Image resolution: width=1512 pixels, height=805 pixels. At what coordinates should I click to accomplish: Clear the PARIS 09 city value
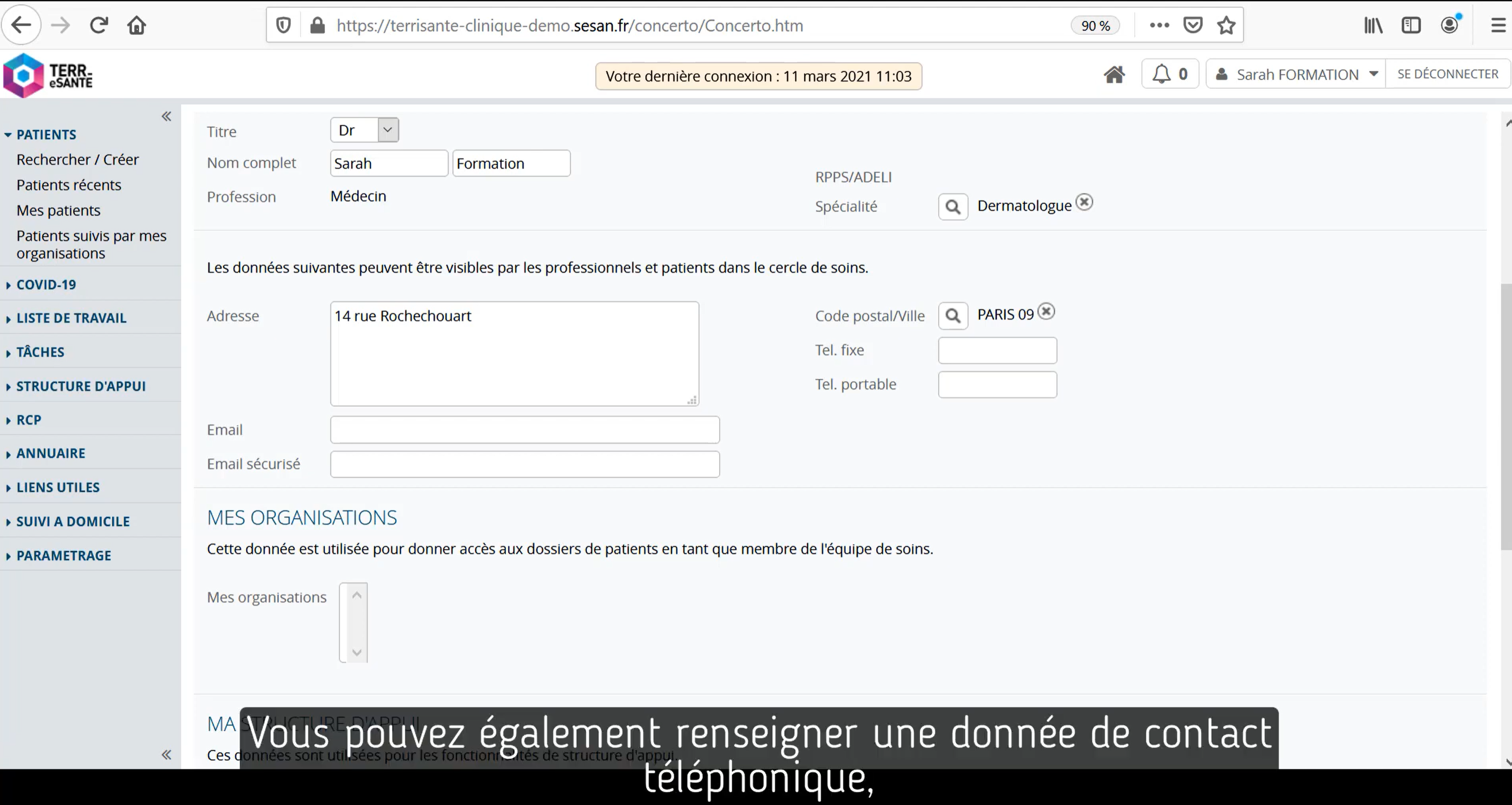pos(1046,311)
